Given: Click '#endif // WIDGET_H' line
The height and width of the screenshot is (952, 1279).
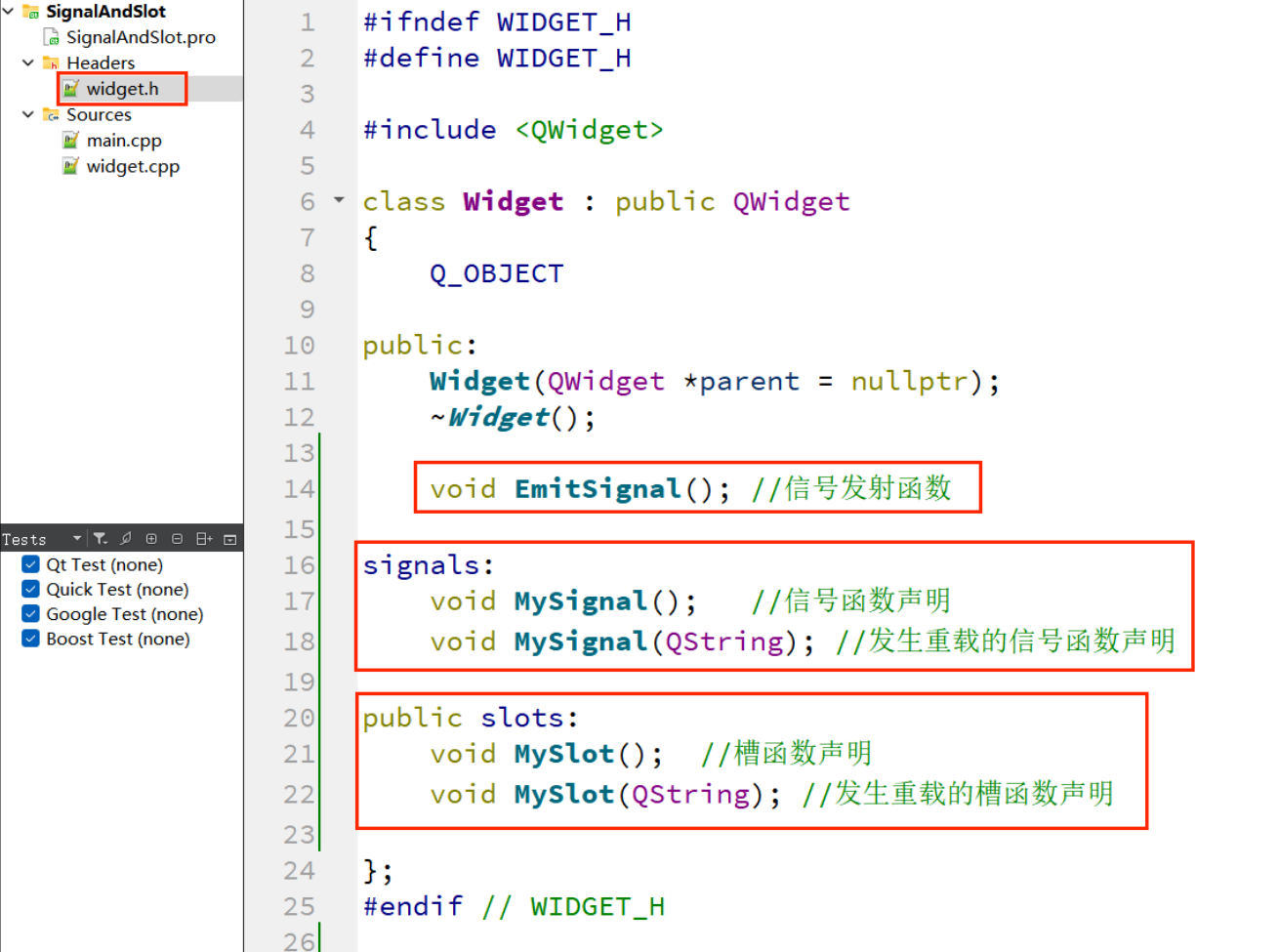Looking at the screenshot, I should [514, 907].
